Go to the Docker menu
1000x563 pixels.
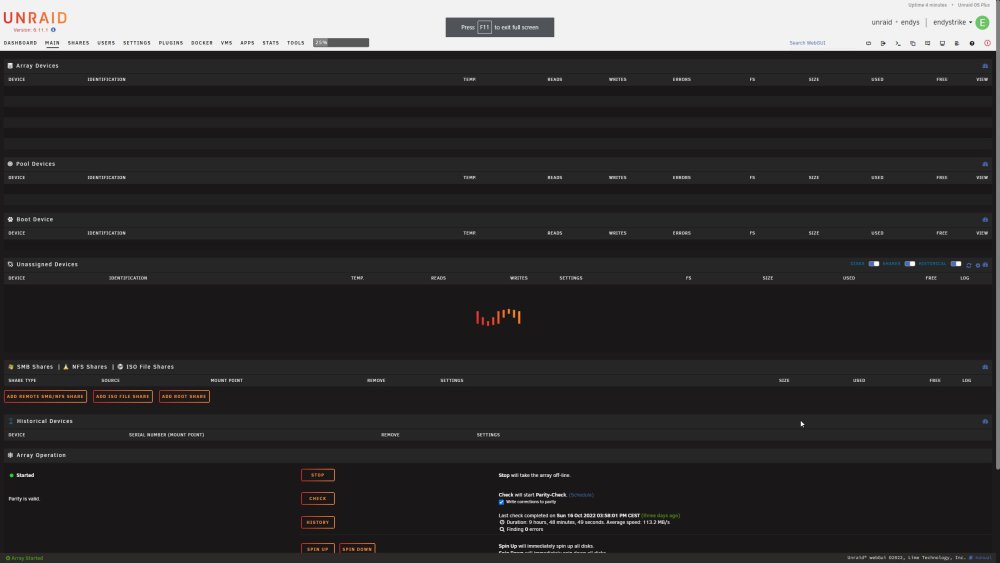coord(202,43)
